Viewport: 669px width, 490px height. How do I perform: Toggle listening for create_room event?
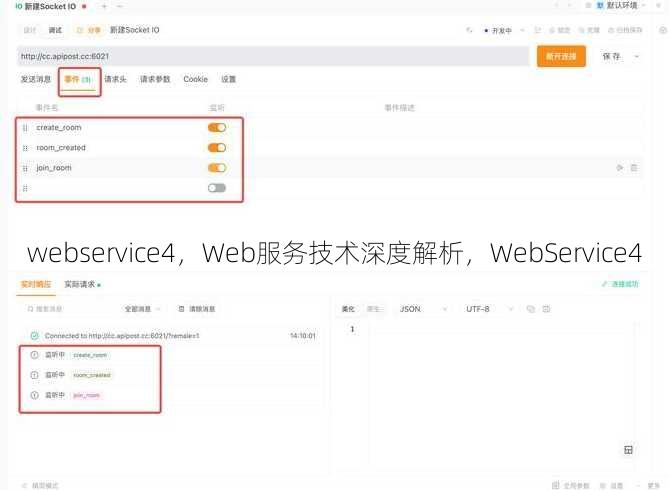point(217,127)
